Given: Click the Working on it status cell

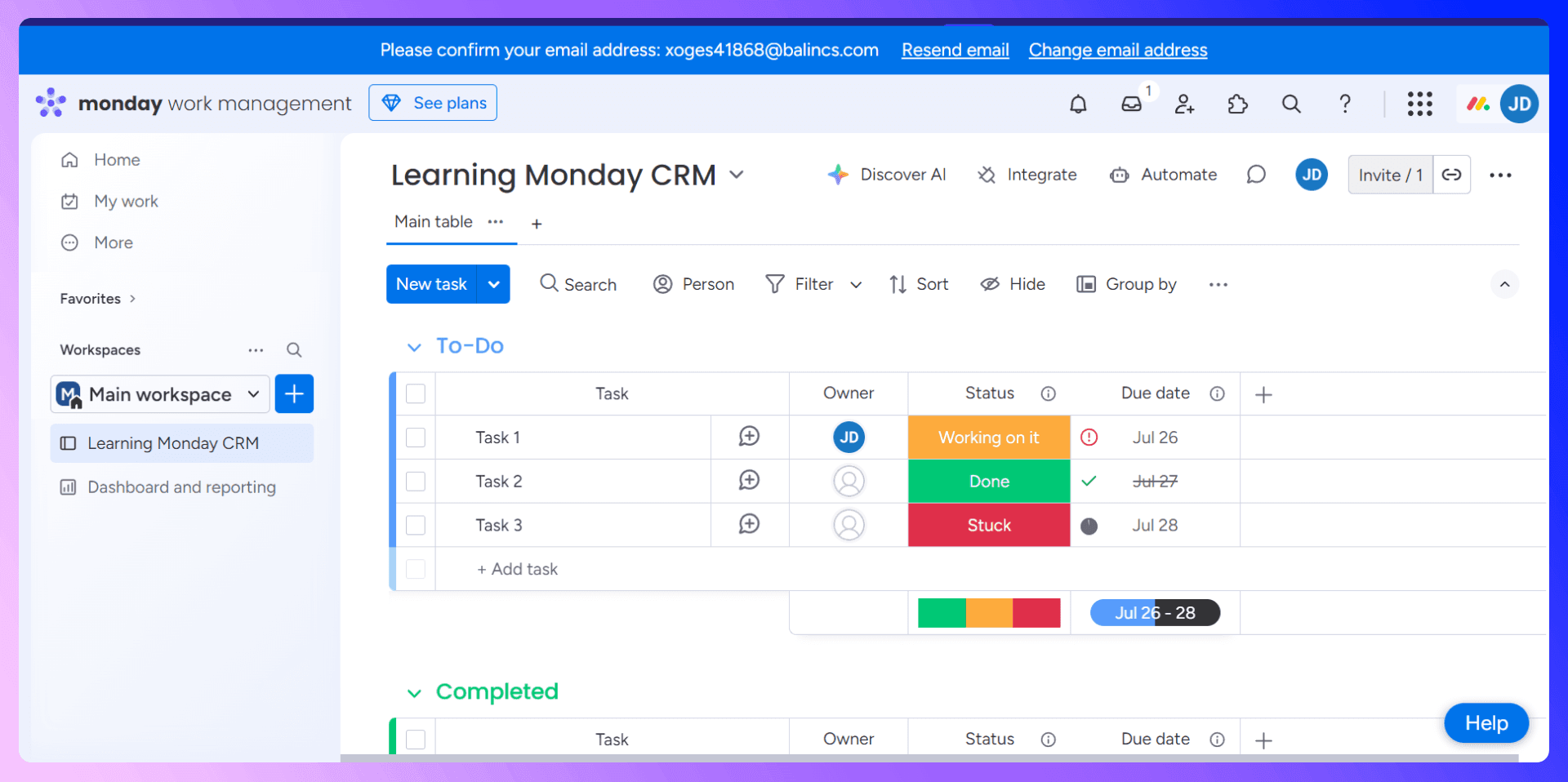Looking at the screenshot, I should [x=989, y=438].
